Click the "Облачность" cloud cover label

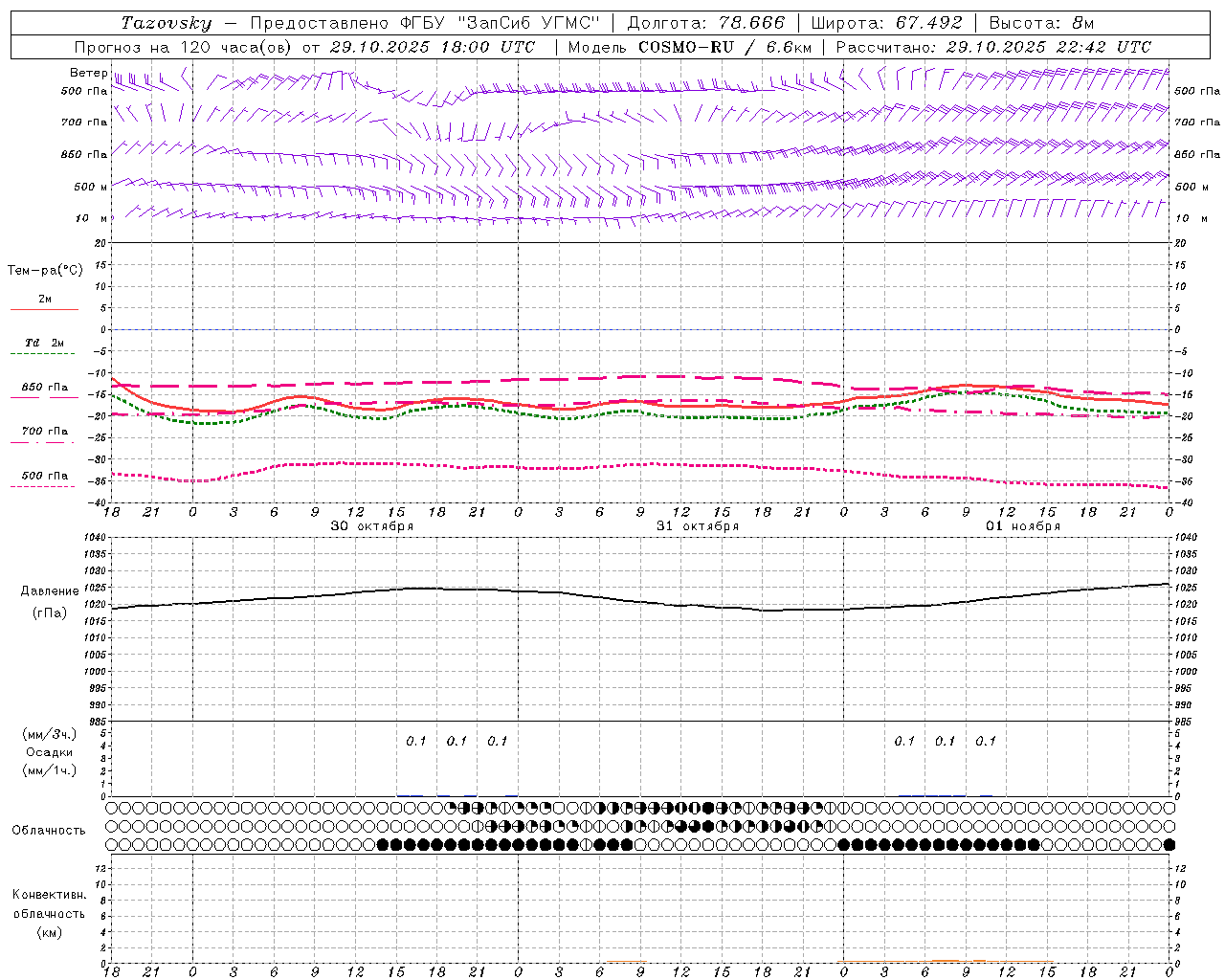49,831
